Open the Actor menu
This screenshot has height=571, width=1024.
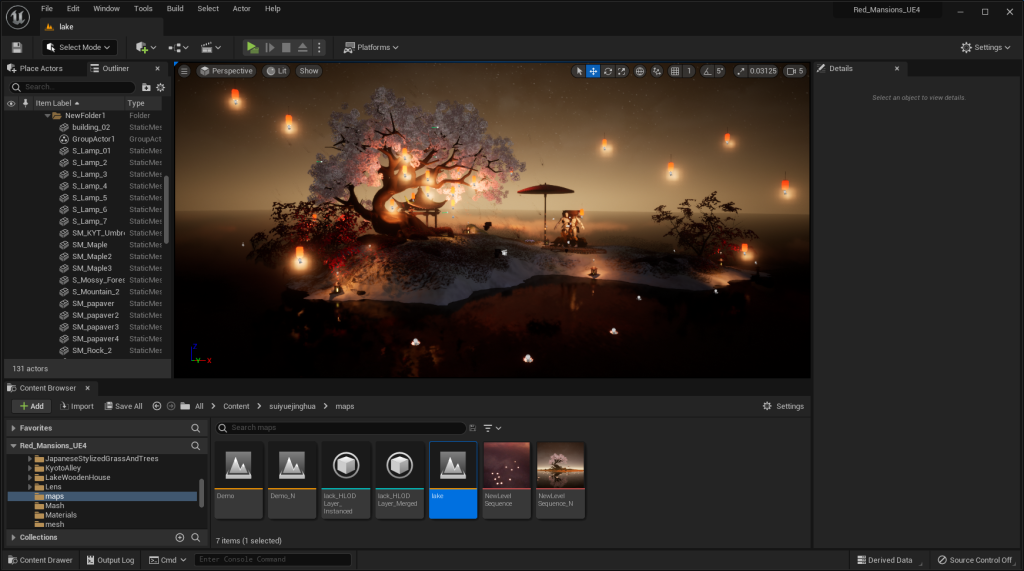(x=242, y=8)
